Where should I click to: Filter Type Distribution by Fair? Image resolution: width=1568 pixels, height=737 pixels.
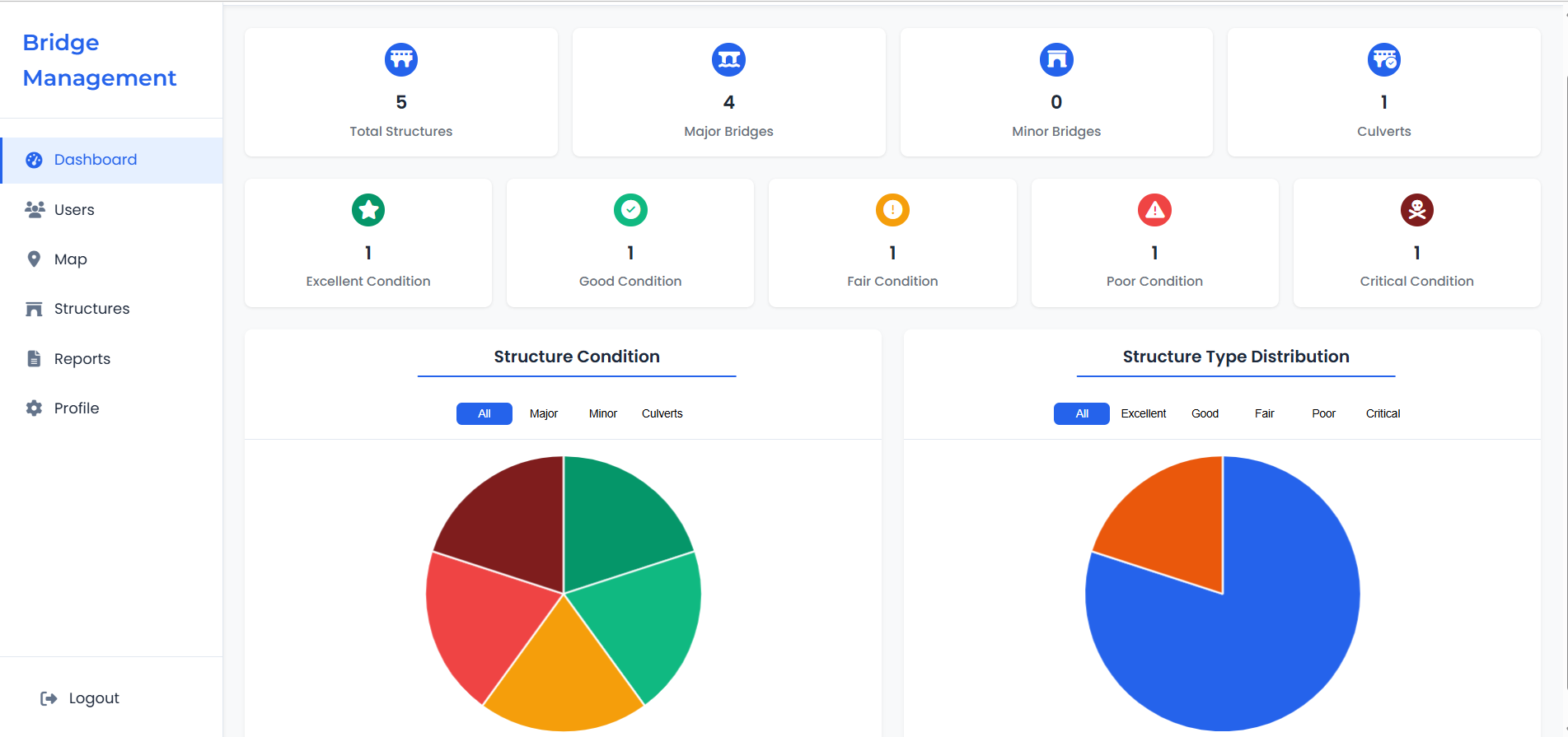tap(1265, 413)
